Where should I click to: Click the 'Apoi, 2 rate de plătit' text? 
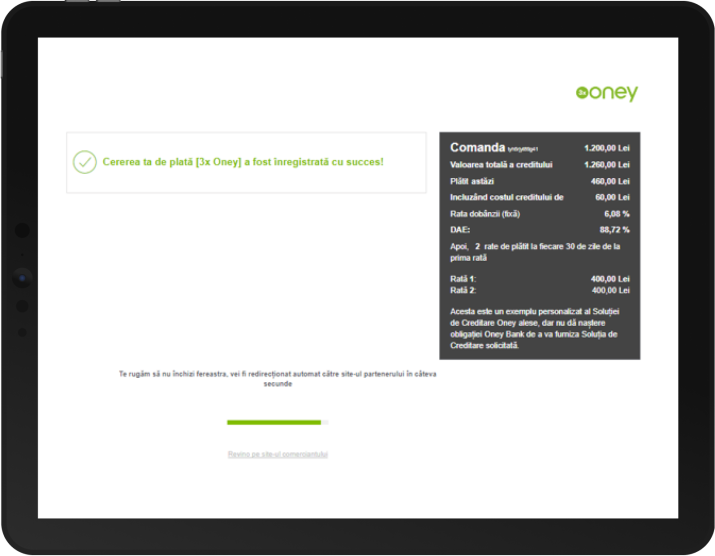(x=535, y=252)
